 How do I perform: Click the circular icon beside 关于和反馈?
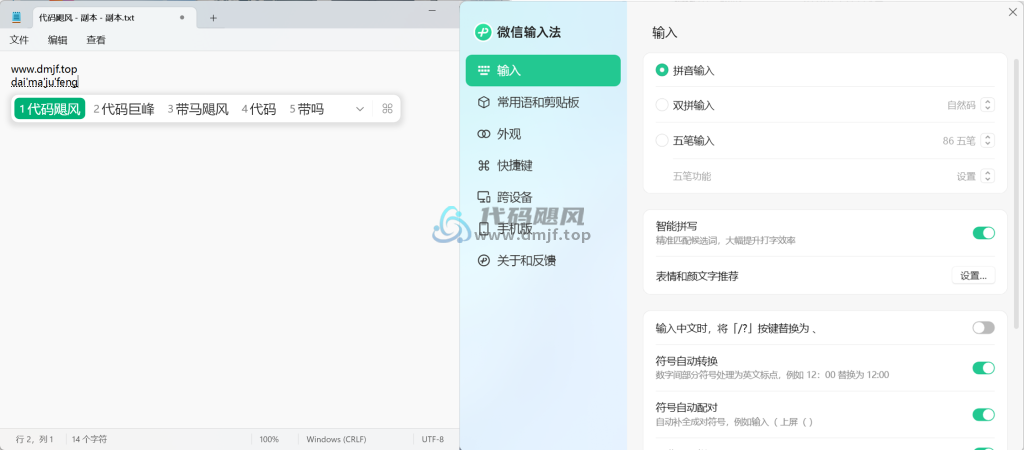tap(484, 261)
